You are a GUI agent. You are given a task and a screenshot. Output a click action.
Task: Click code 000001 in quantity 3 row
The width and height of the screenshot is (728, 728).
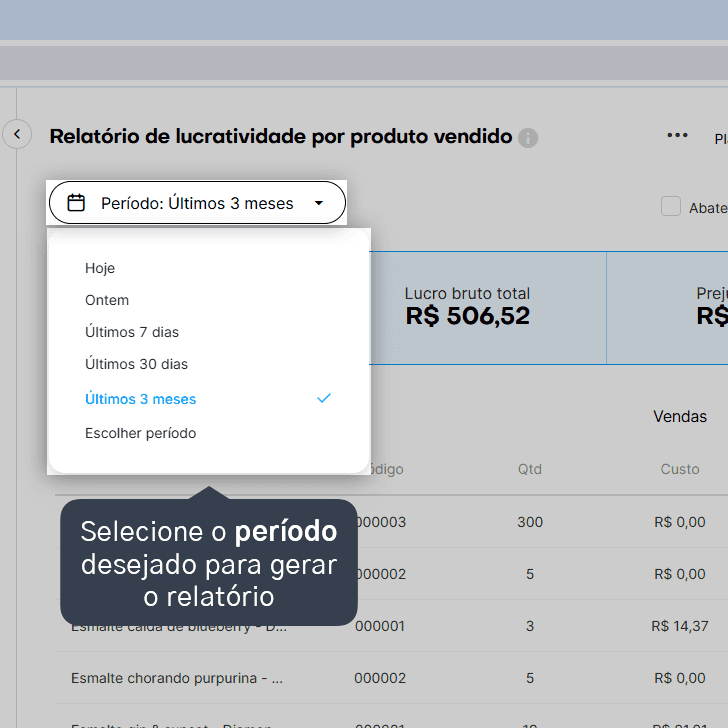tap(380, 626)
